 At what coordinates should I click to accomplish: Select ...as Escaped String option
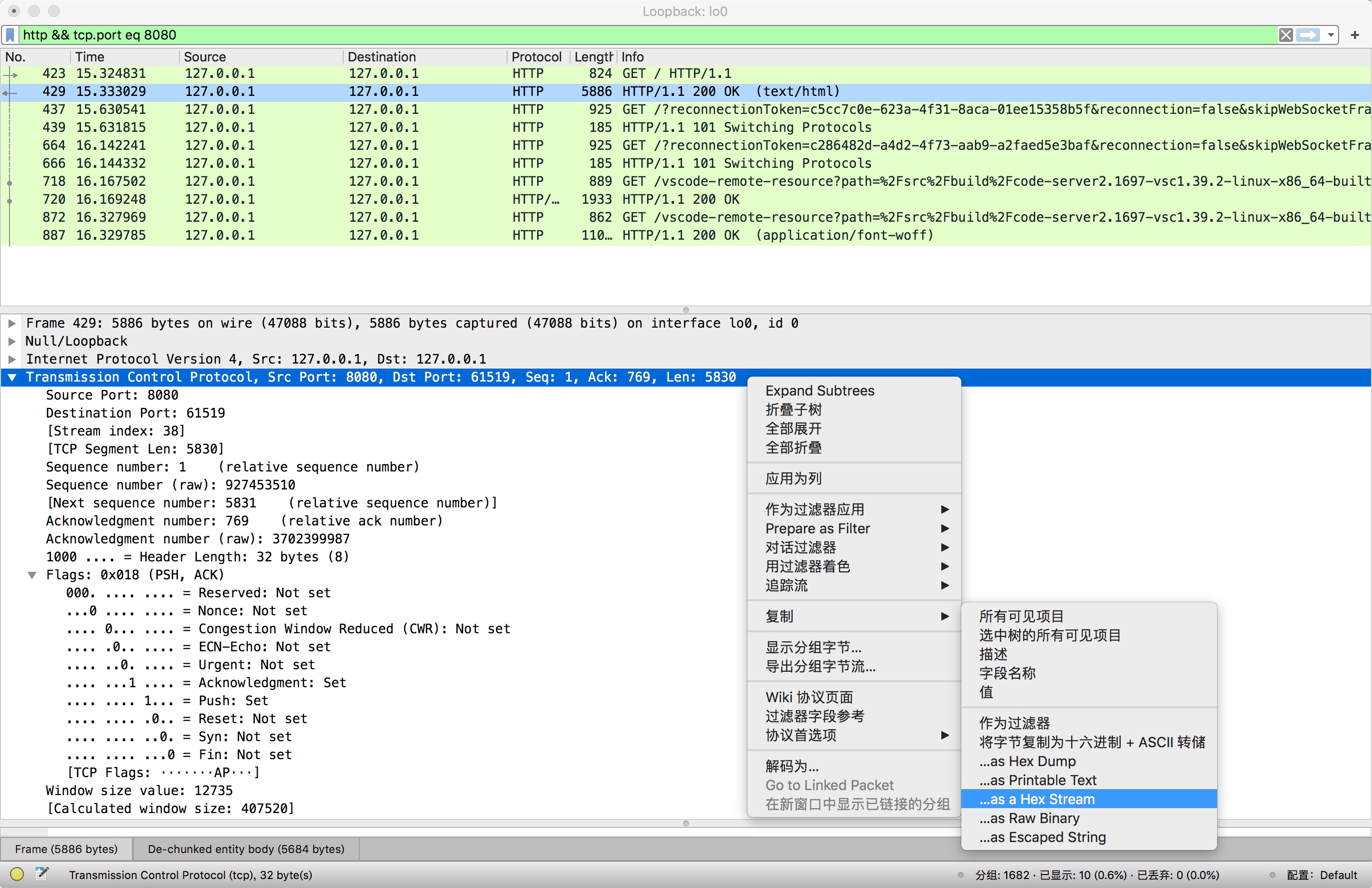pyautogui.click(x=1089, y=837)
